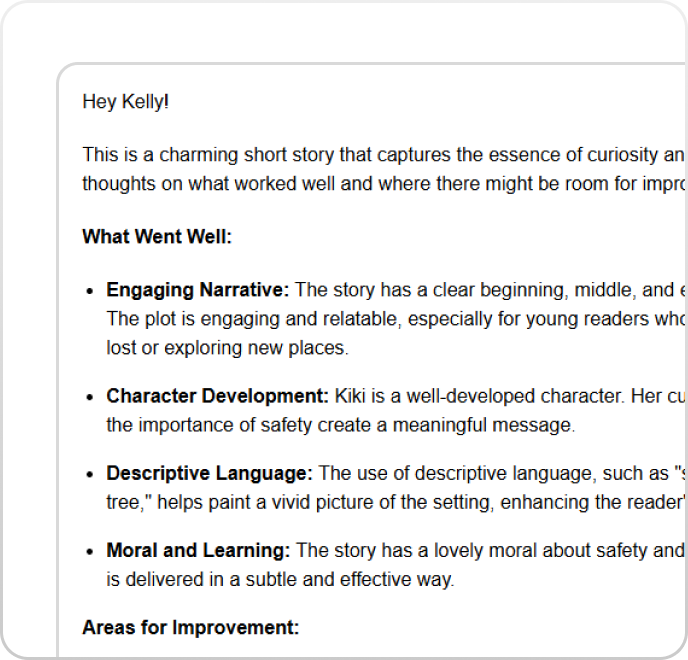
Task: Click the bold "Character Development:" label
Action: 218,396
